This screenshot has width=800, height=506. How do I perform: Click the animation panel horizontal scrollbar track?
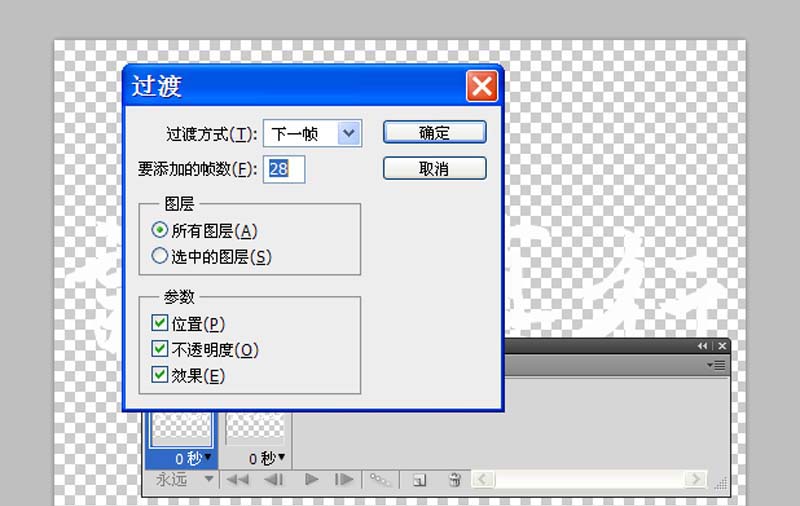click(589, 479)
